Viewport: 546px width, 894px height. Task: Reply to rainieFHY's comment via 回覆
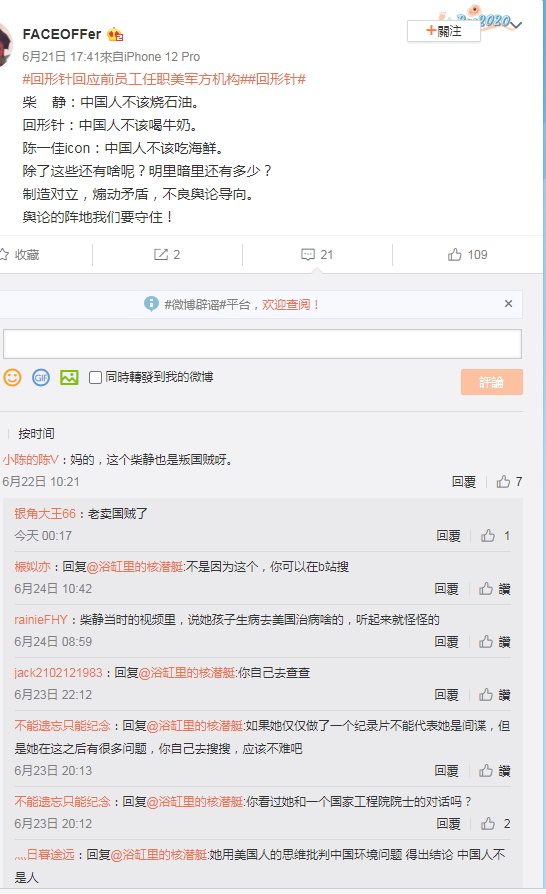pos(446,642)
